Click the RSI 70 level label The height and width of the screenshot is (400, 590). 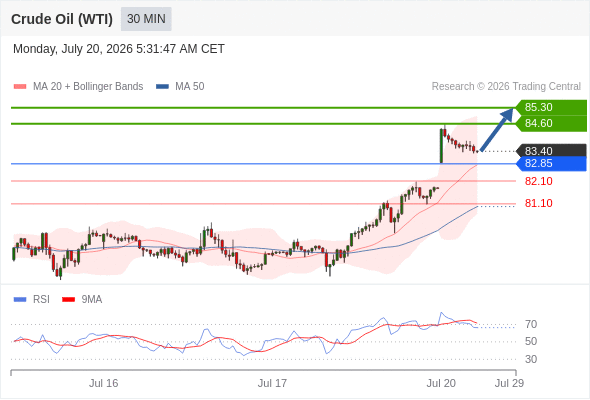[531, 324]
